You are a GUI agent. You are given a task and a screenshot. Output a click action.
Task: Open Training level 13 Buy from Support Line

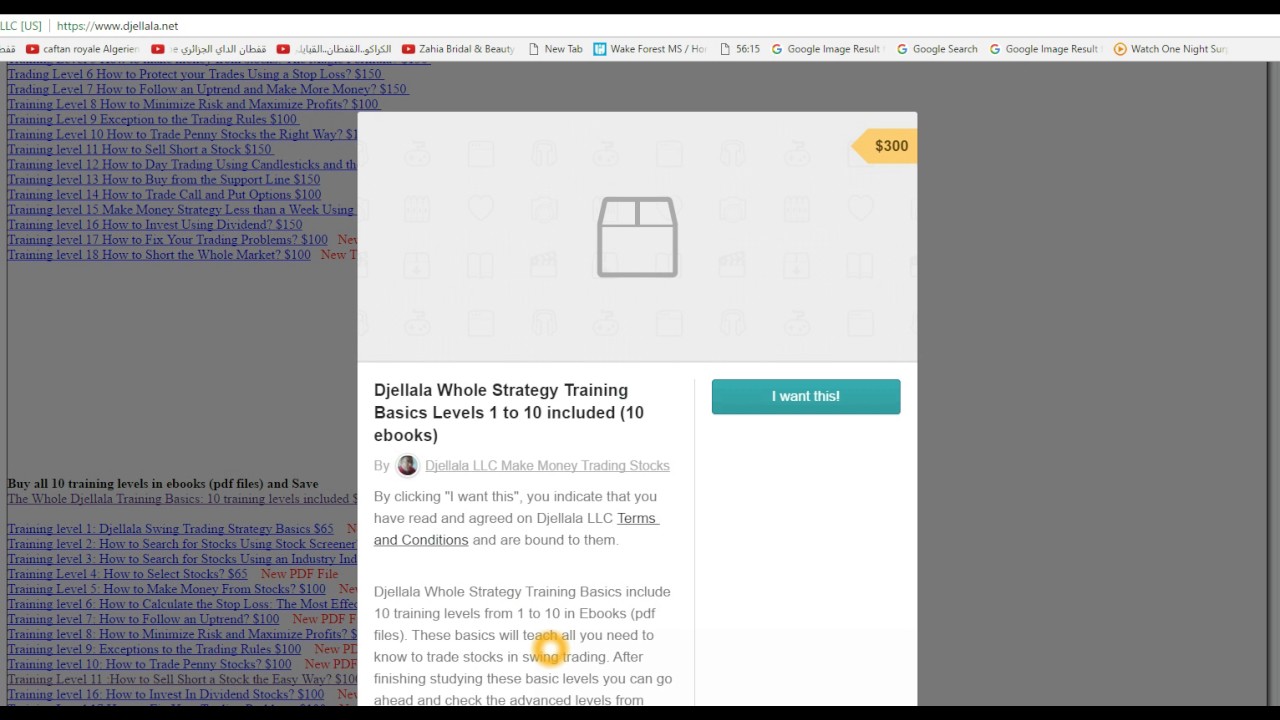(x=164, y=179)
